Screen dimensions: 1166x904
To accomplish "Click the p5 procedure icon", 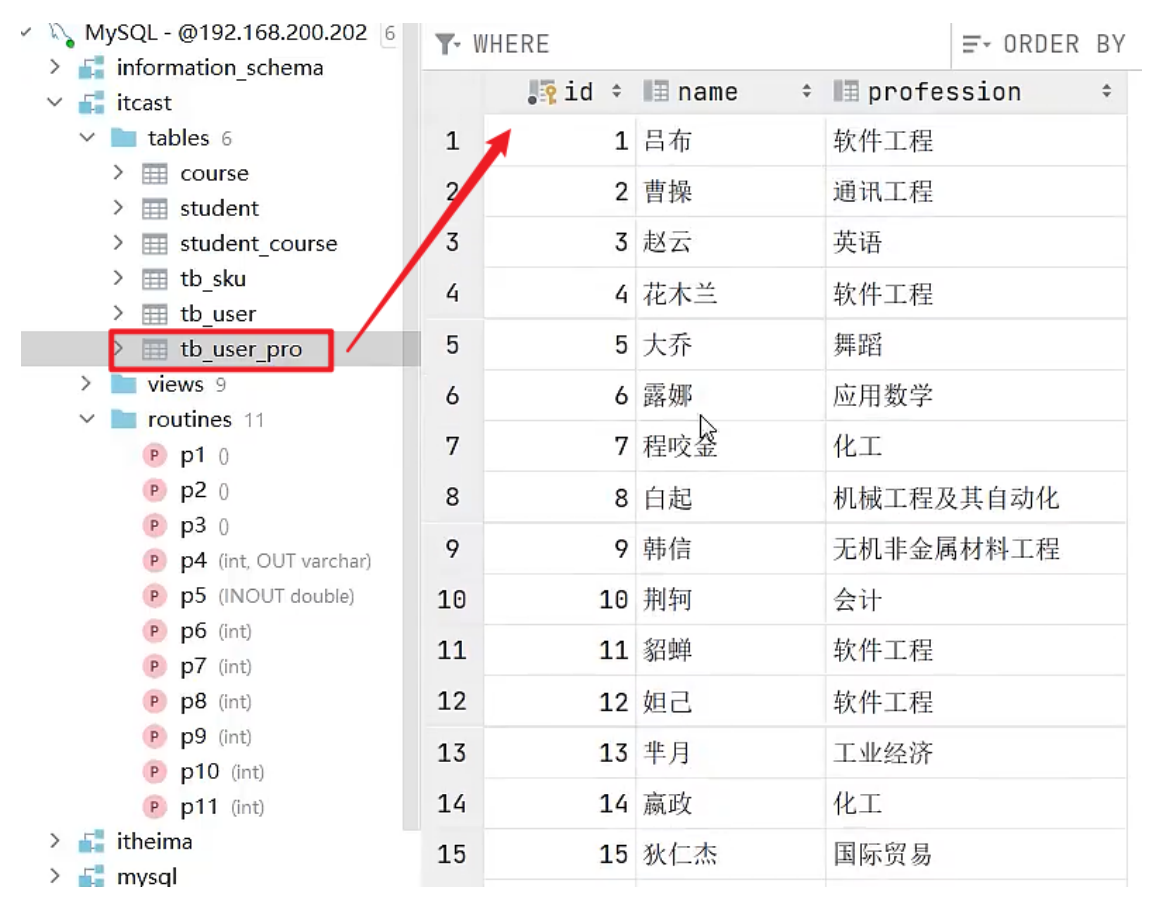I will pos(154,595).
